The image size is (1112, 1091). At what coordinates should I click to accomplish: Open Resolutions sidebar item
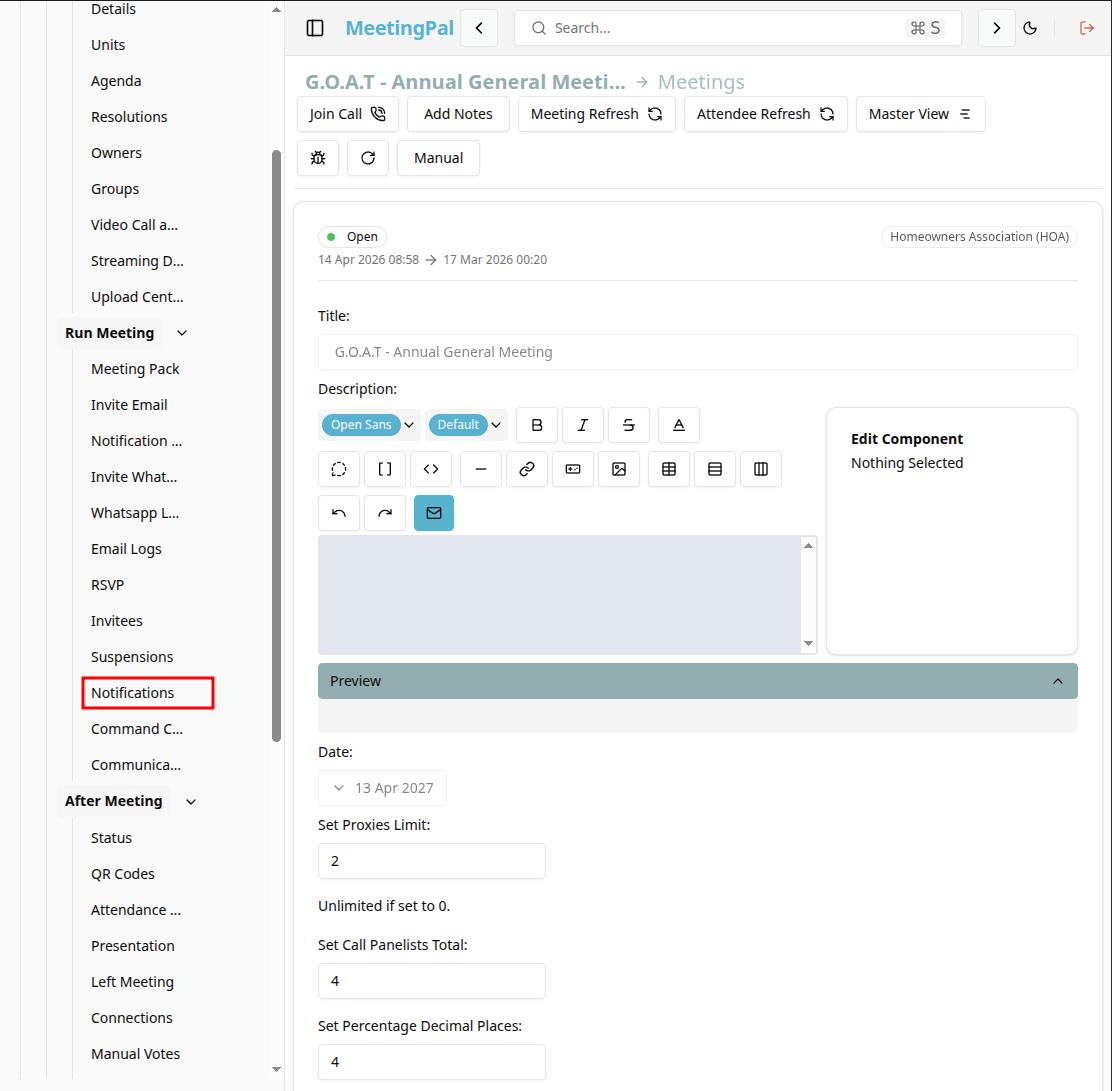(129, 117)
